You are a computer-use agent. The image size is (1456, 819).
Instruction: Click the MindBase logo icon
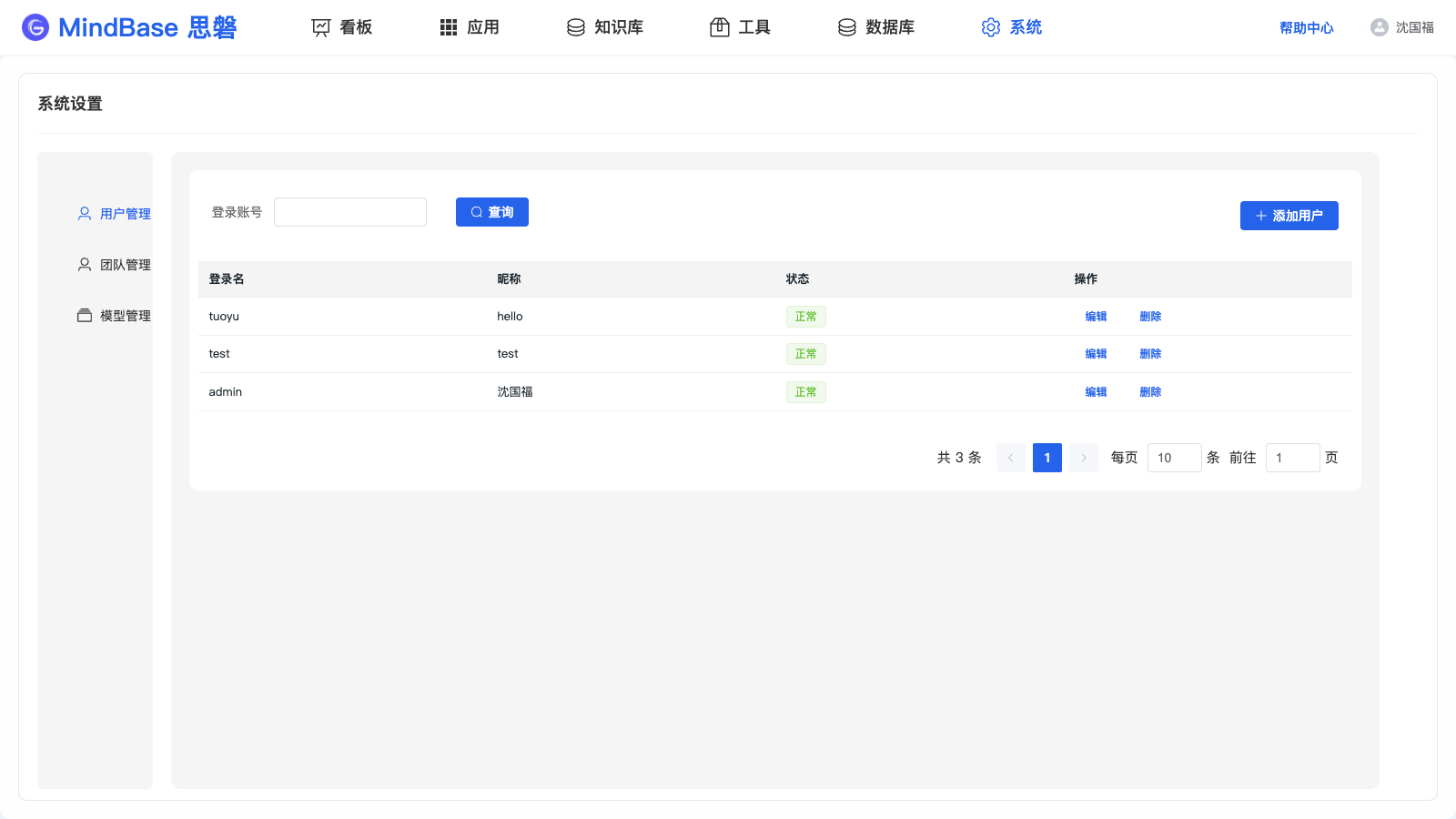click(x=35, y=27)
